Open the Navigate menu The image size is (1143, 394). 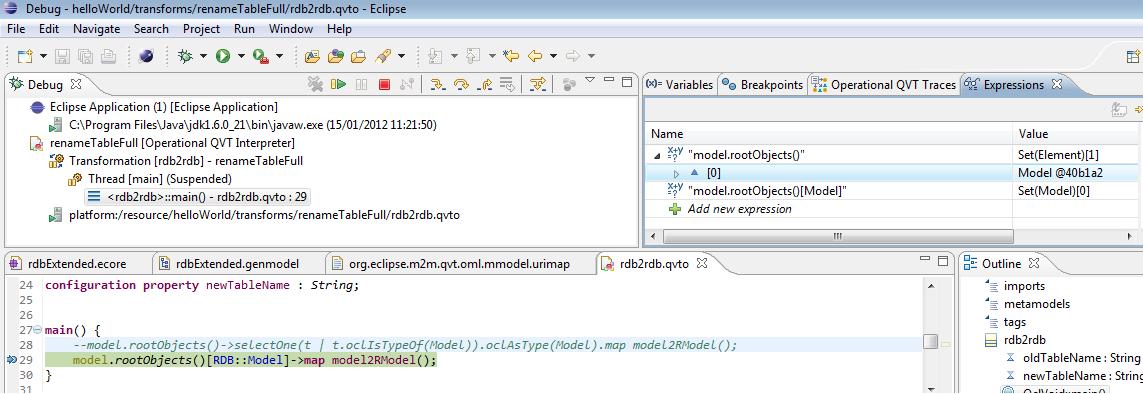pos(96,29)
